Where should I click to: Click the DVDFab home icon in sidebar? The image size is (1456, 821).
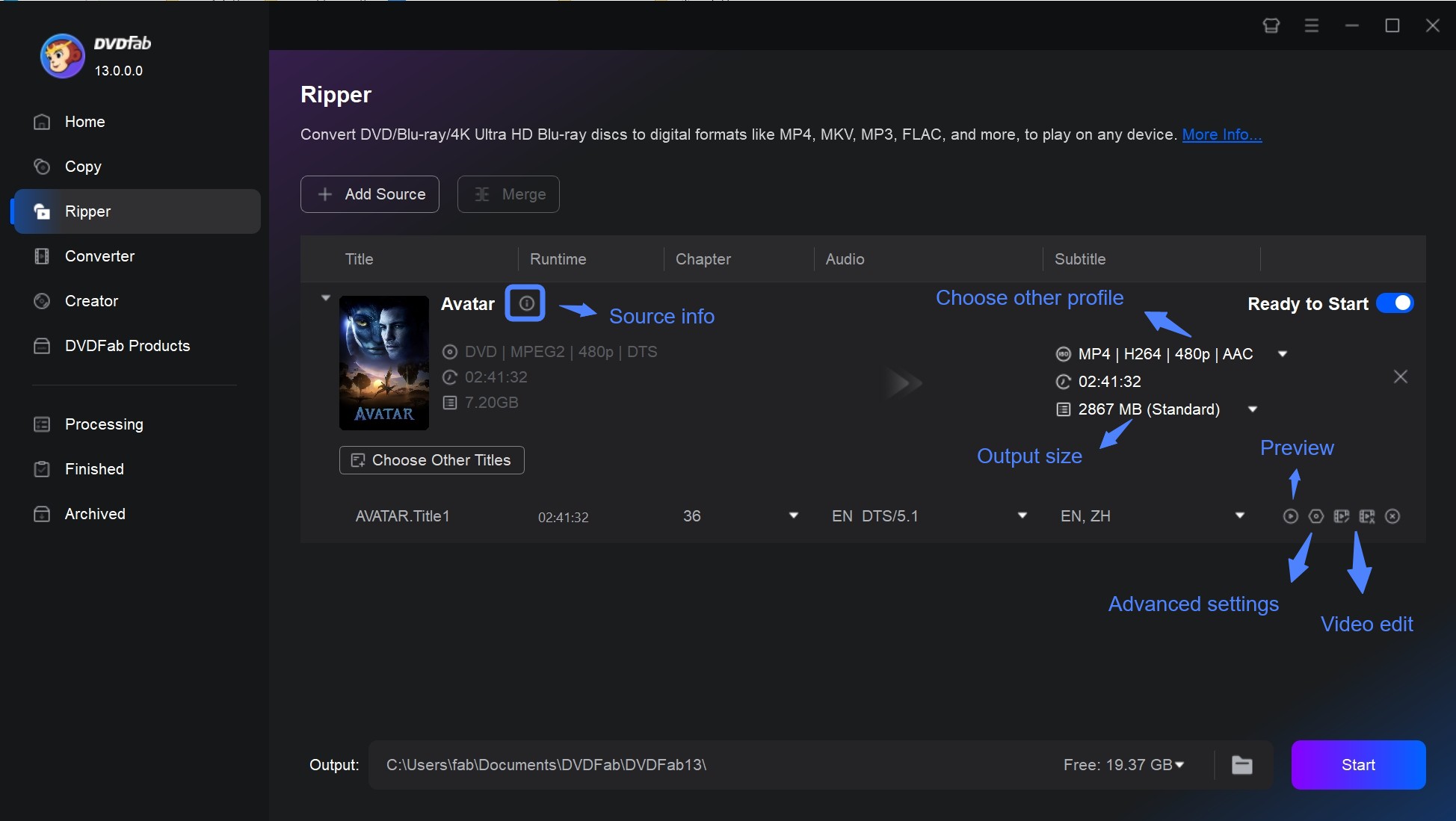point(41,121)
